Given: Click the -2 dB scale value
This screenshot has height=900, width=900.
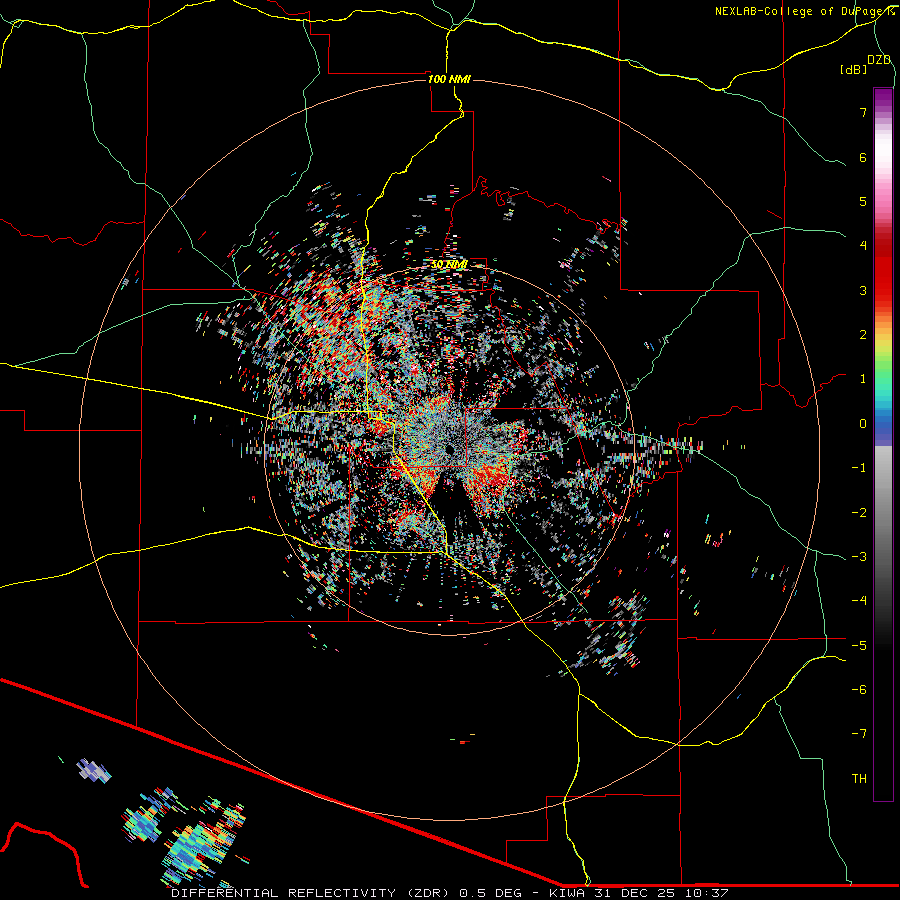Looking at the screenshot, I should pos(859,513).
